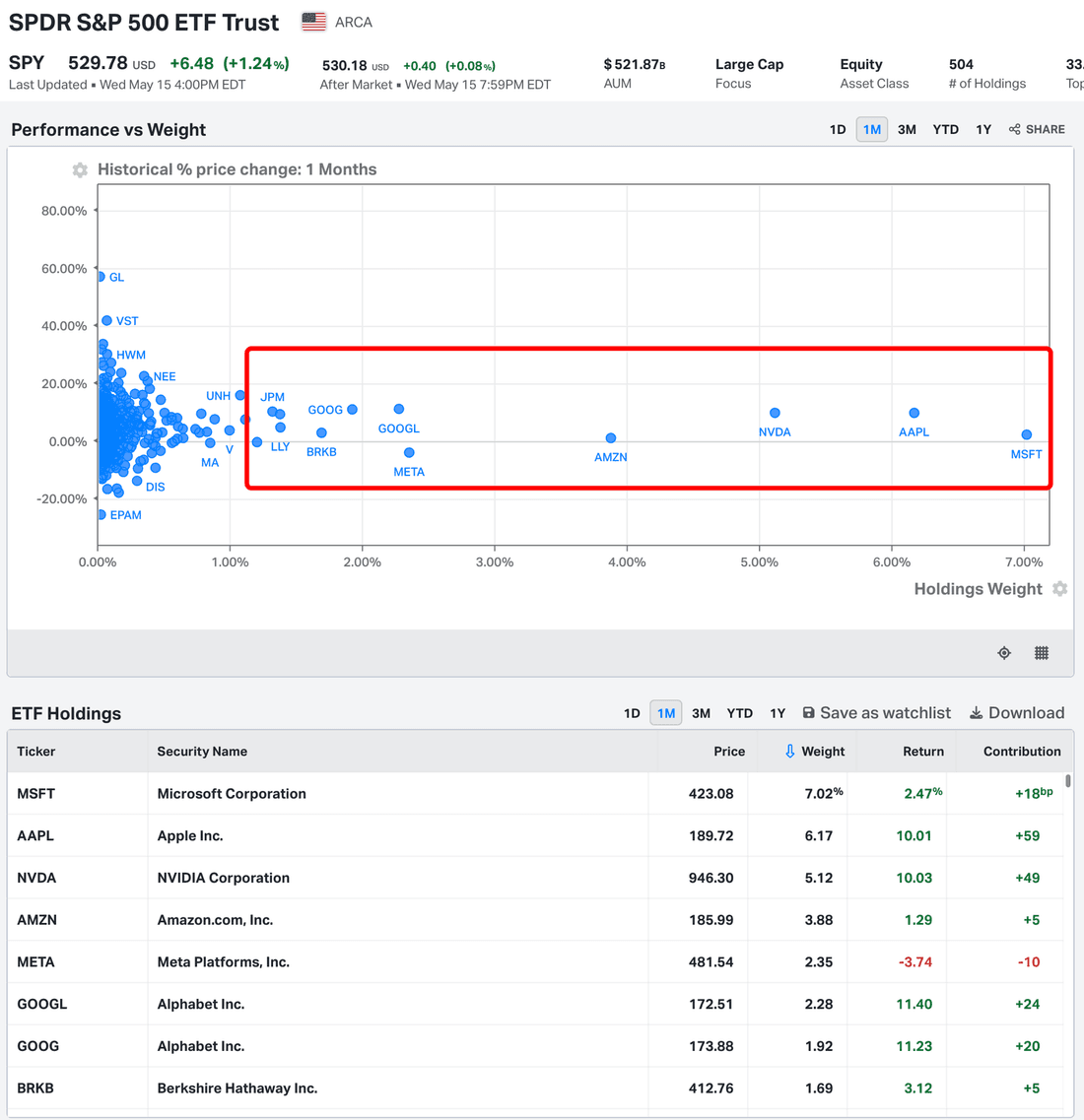Click the GOOG data point on chart

pyautogui.click(x=352, y=409)
